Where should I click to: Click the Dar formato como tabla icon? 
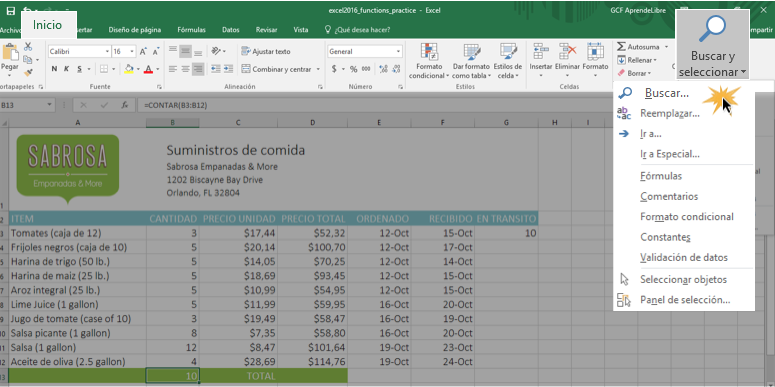[472, 52]
